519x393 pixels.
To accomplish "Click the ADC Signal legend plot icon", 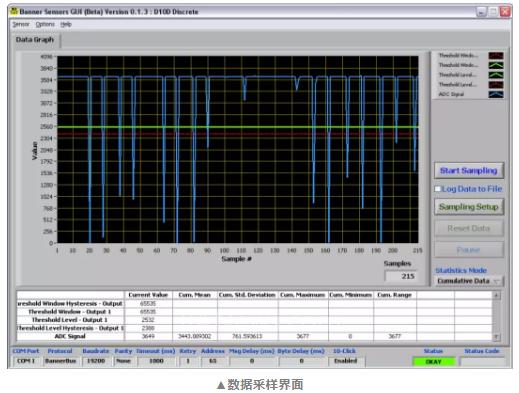I will [x=496, y=94].
